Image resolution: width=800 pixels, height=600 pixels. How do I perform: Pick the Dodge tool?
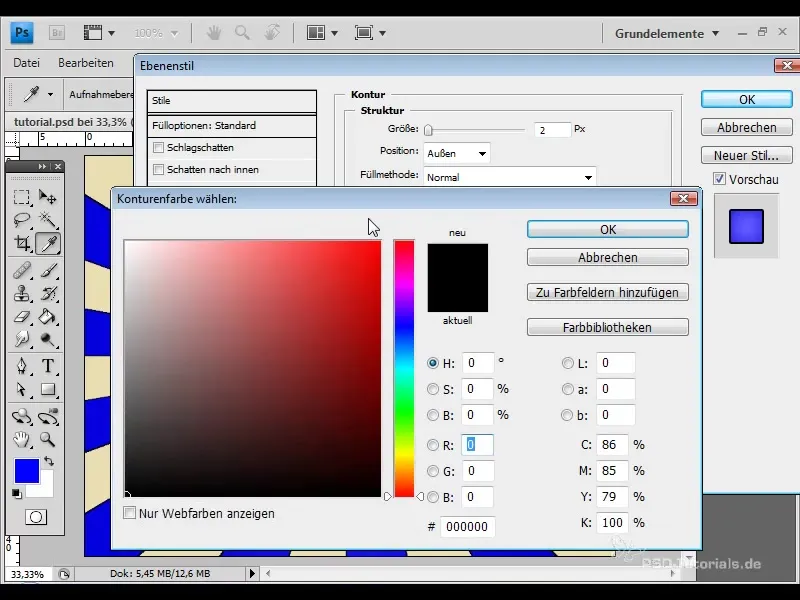pyautogui.click(x=48, y=339)
